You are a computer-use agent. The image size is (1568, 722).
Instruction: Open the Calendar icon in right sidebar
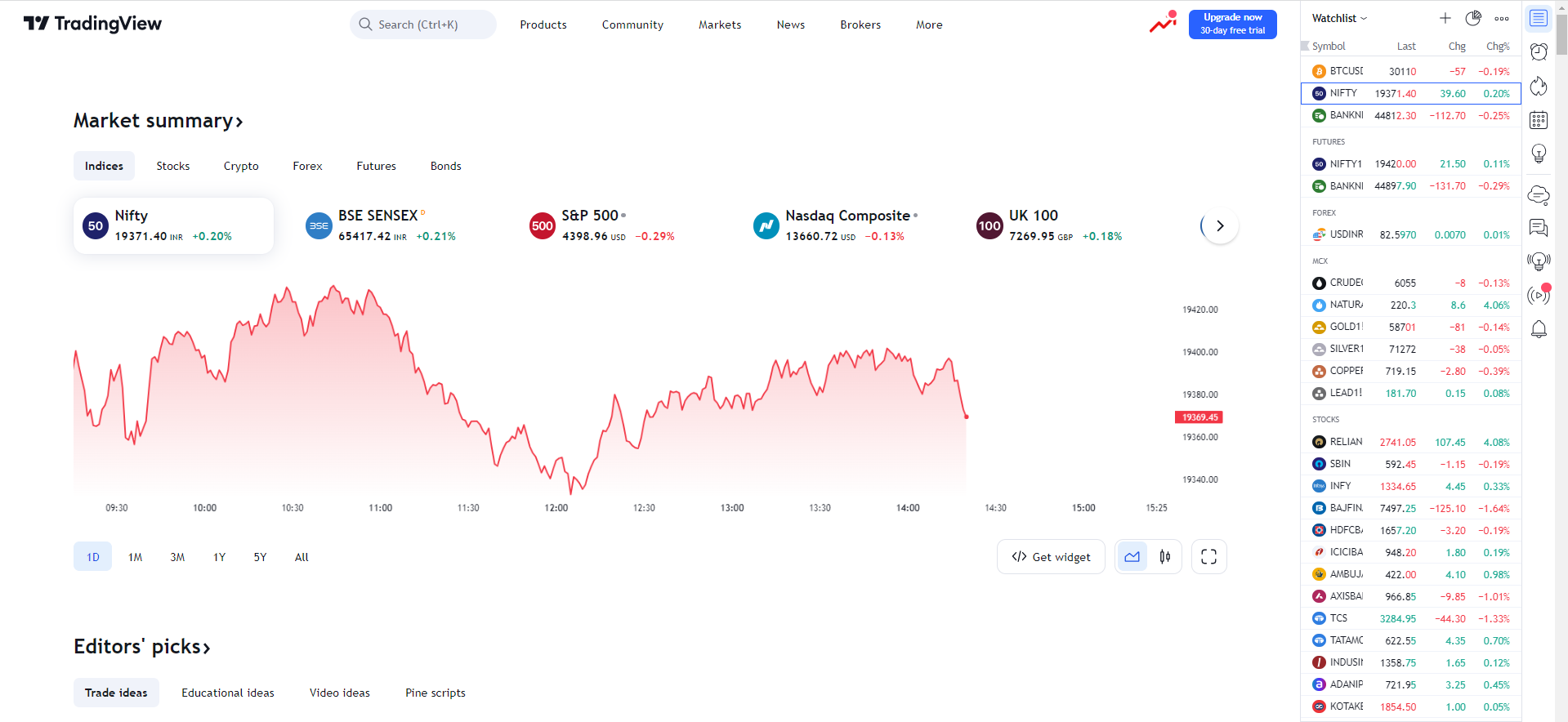click(1539, 120)
